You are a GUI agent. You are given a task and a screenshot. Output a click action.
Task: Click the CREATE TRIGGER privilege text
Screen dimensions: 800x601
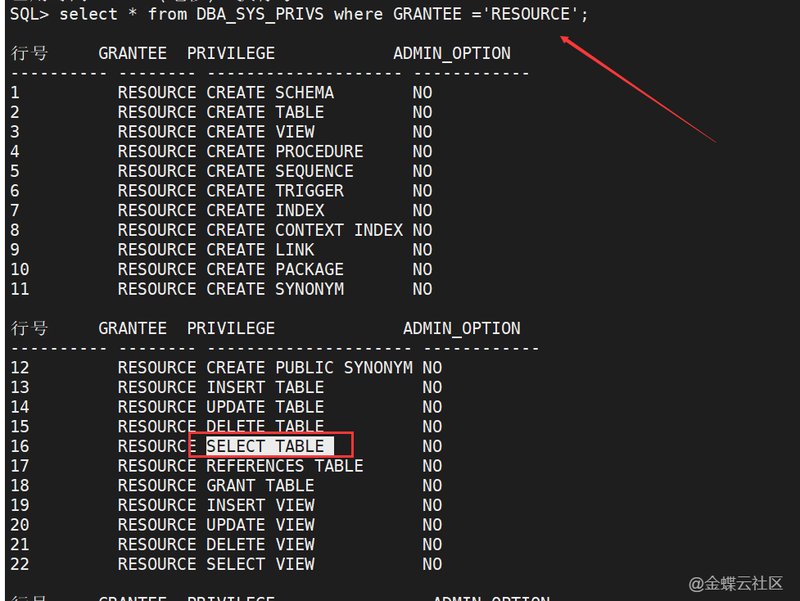[x=275, y=191]
